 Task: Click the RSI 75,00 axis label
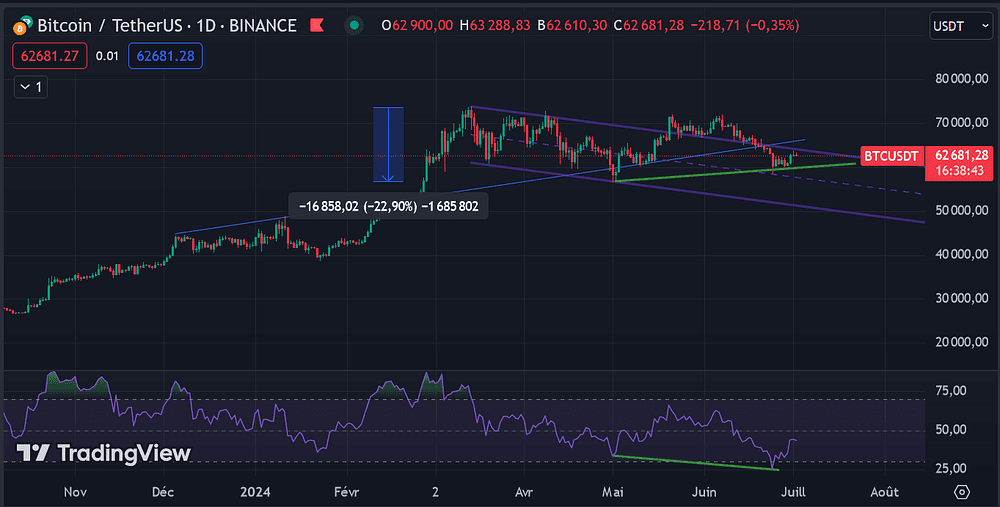[950, 391]
